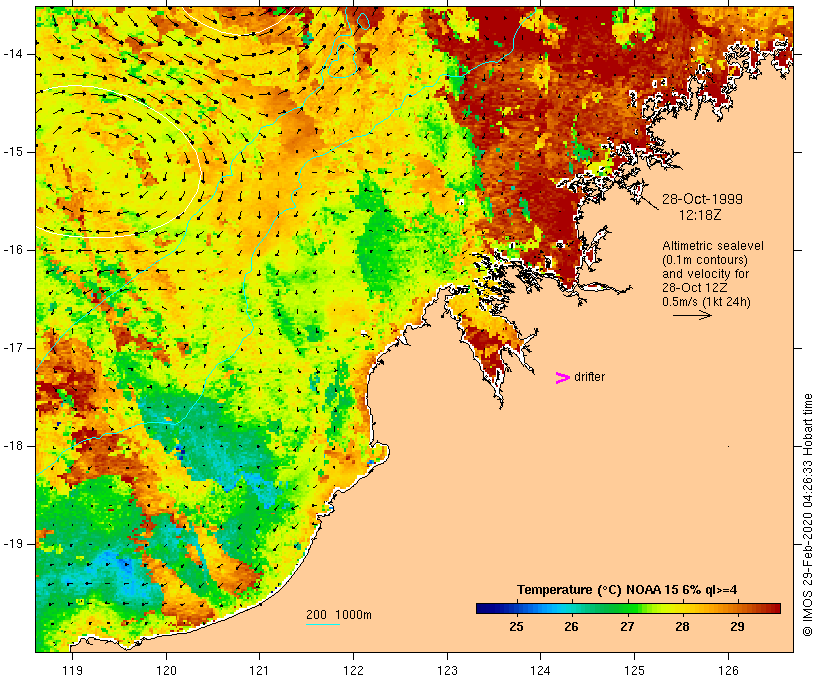Click the 'drifter' legend label
Viewport: 820px width, 680px height.
[x=589, y=377]
